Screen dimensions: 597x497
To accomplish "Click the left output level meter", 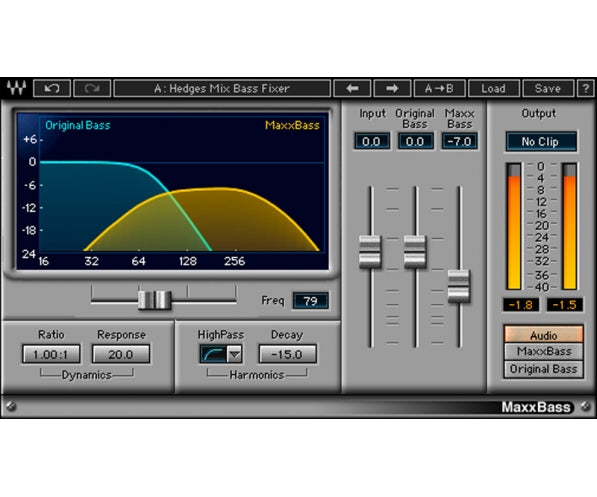I will pos(514,226).
